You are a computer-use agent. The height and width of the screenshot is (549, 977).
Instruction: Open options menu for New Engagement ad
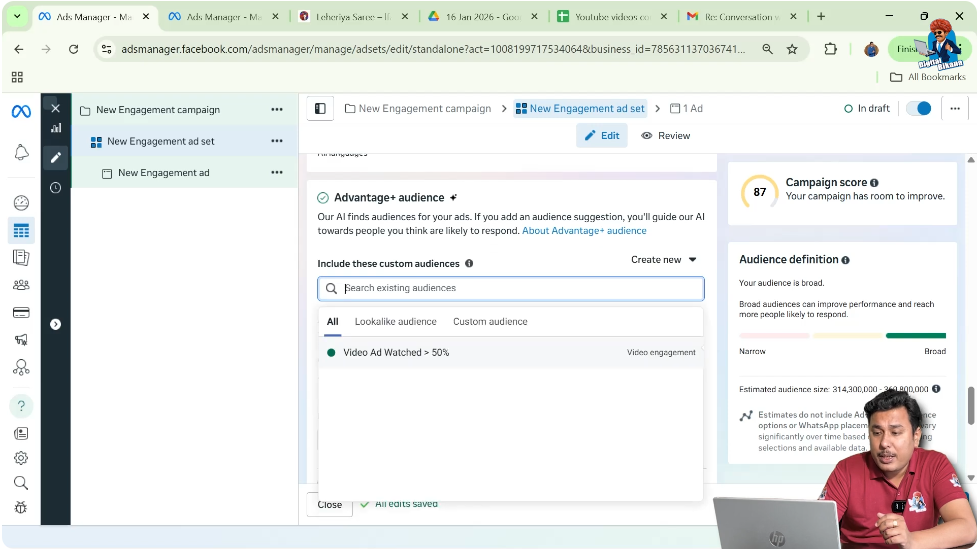point(277,172)
